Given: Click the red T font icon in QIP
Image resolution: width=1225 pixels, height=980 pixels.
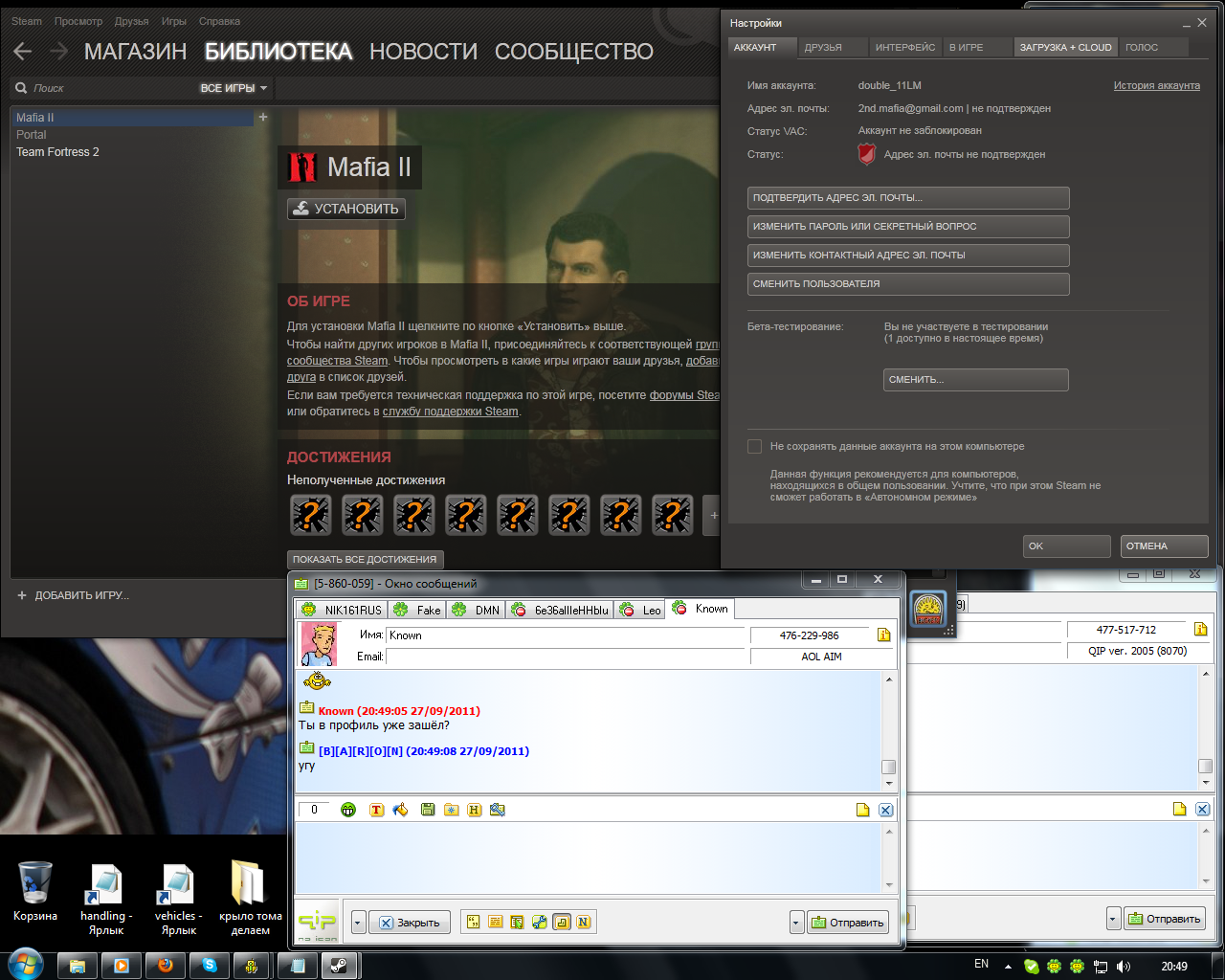Looking at the screenshot, I should 376,810.
